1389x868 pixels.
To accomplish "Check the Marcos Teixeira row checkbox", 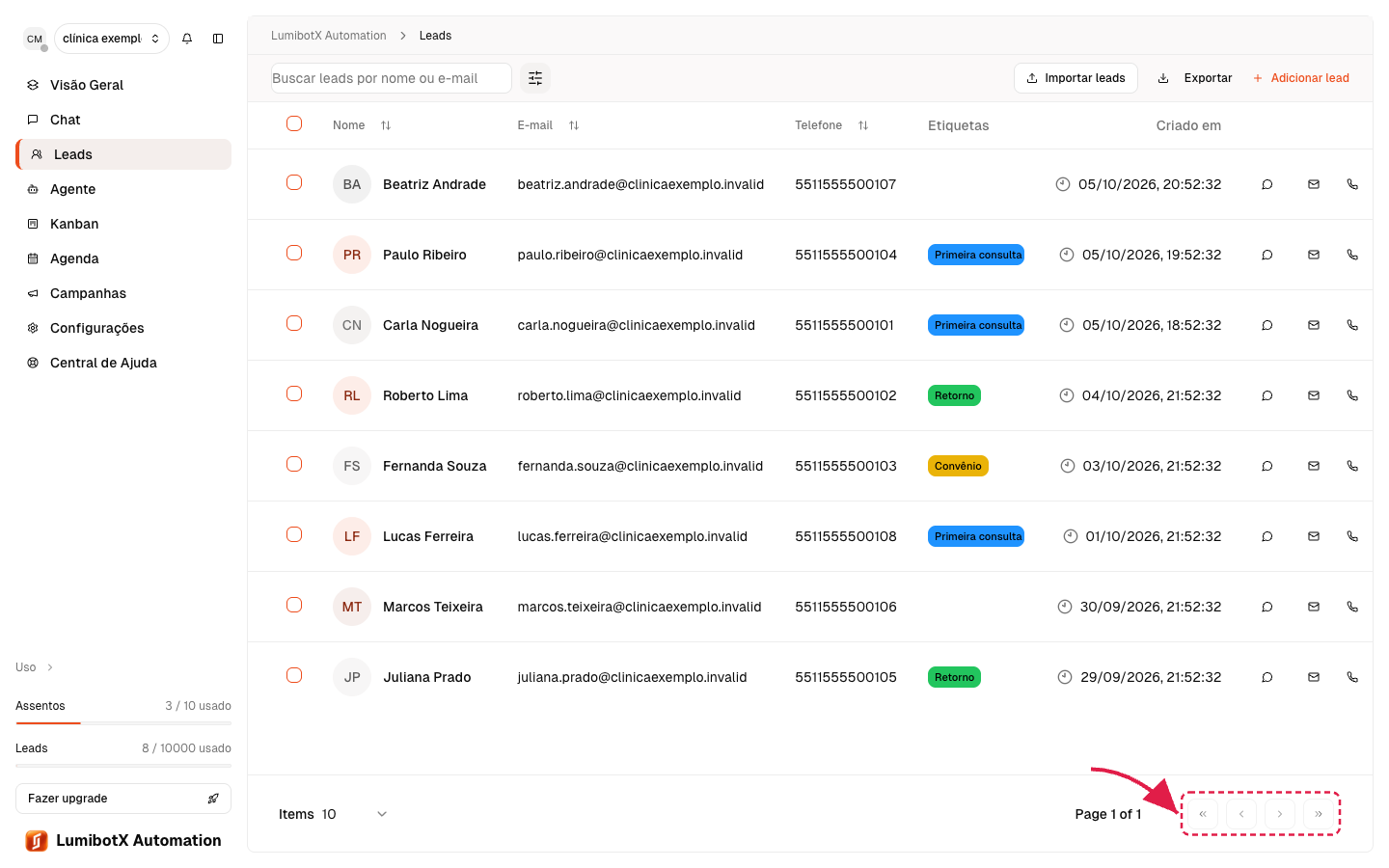I will pyautogui.click(x=294, y=605).
